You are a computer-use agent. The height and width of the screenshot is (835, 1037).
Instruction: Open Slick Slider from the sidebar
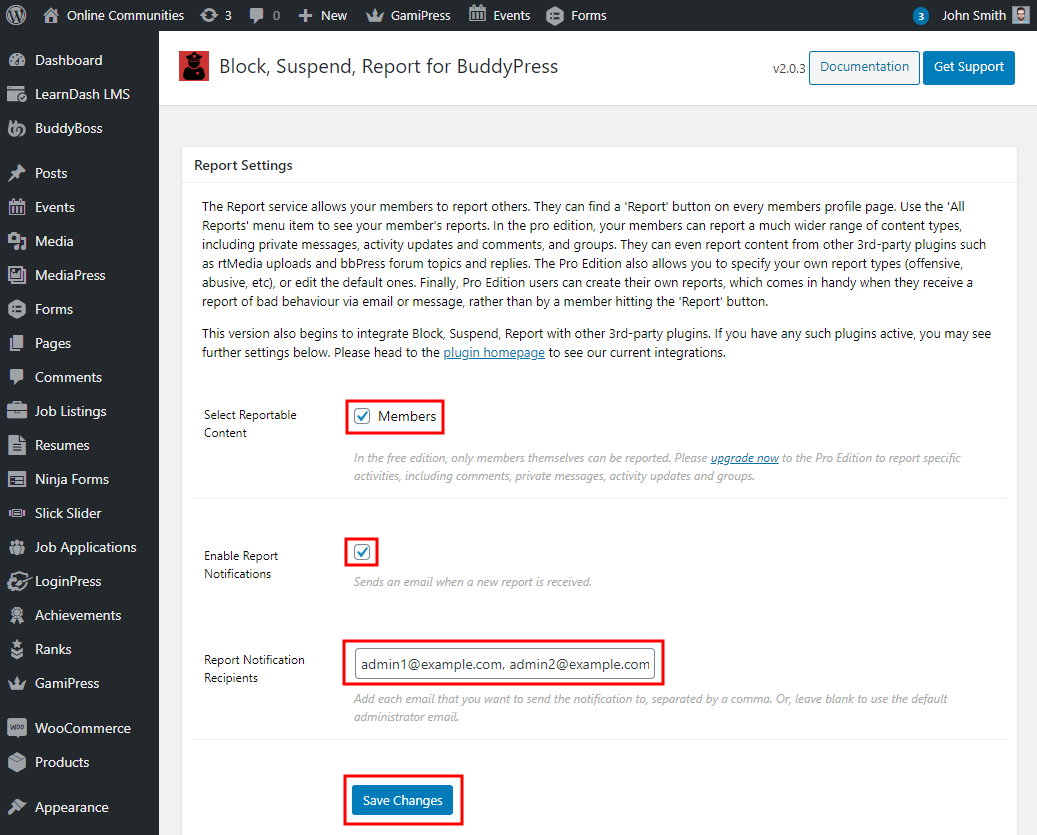pyautogui.click(x=67, y=512)
